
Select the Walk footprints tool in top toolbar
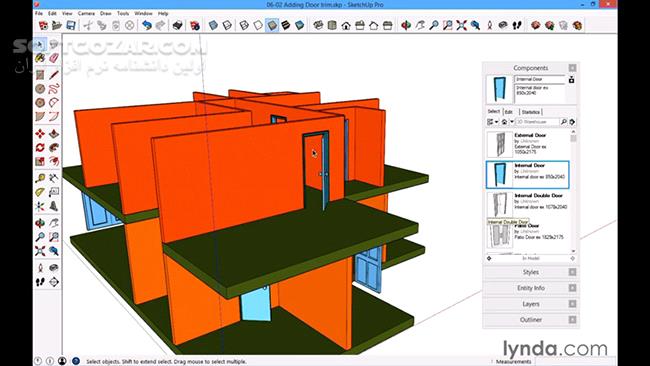[517, 26]
